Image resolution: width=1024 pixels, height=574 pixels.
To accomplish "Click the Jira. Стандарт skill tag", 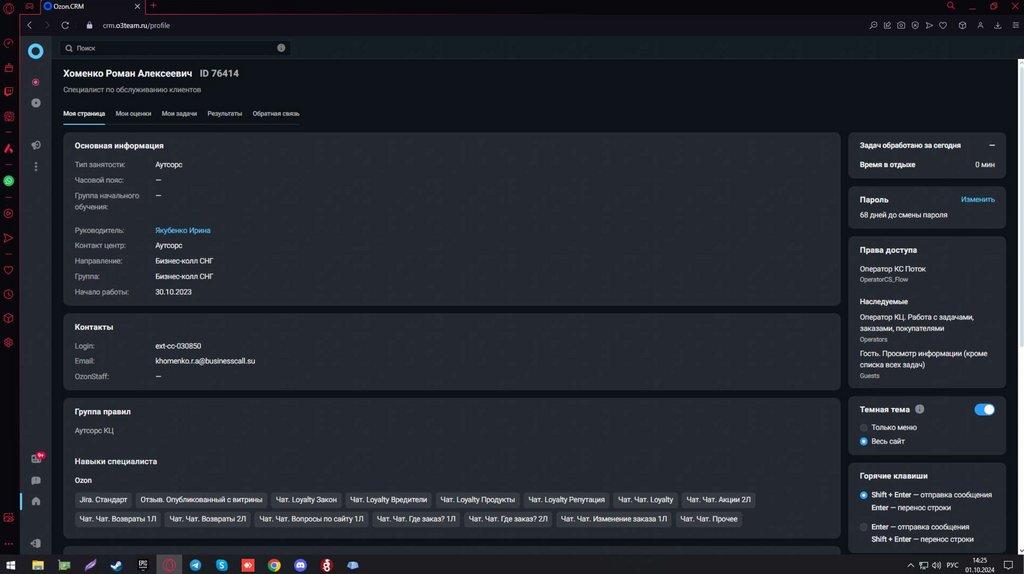I will pos(103,500).
